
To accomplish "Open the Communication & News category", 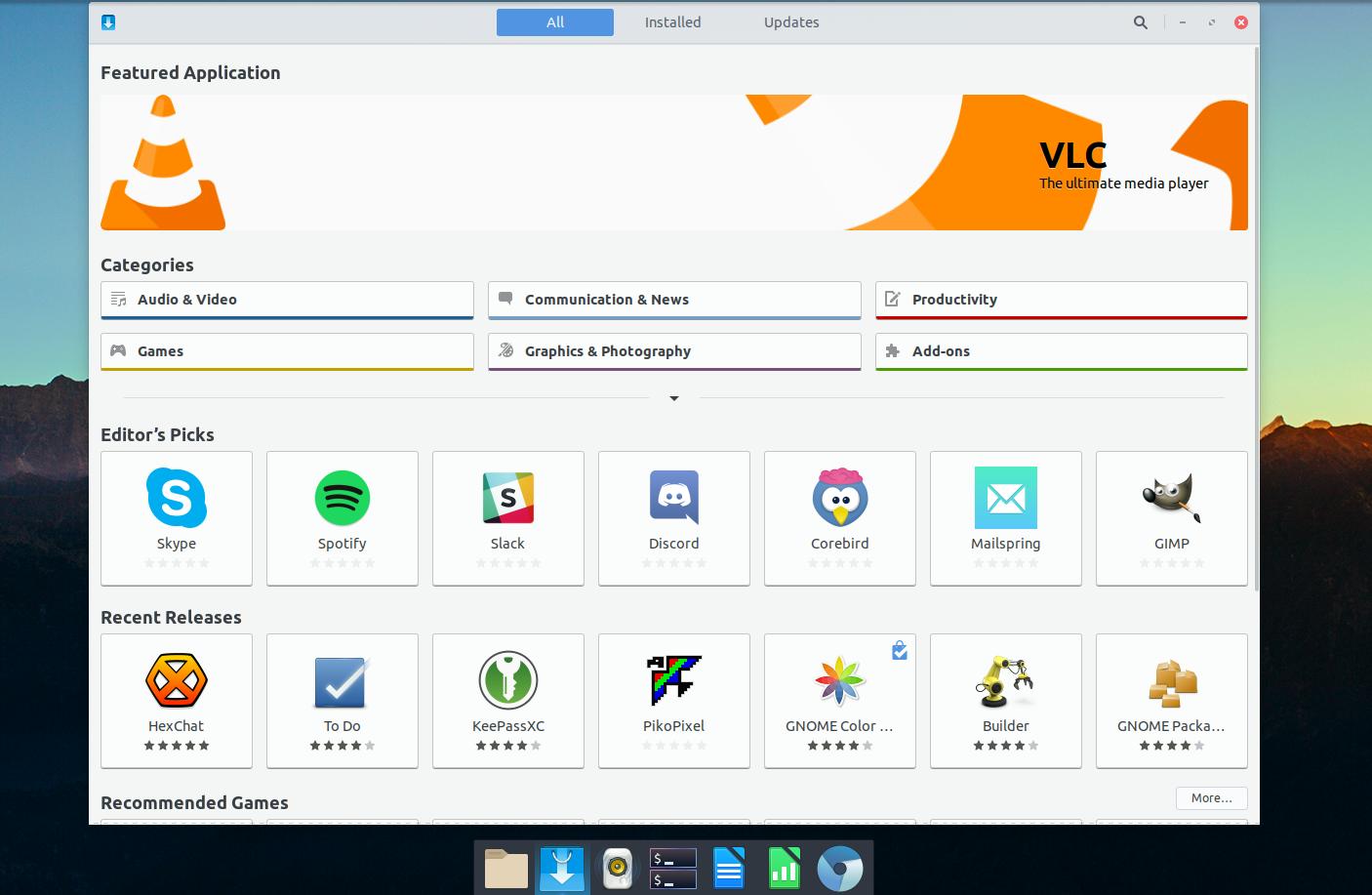I will click(x=674, y=300).
